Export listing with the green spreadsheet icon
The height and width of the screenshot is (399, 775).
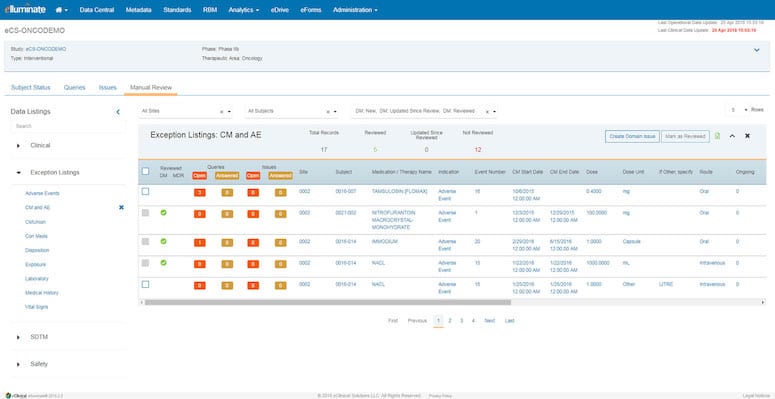point(718,136)
